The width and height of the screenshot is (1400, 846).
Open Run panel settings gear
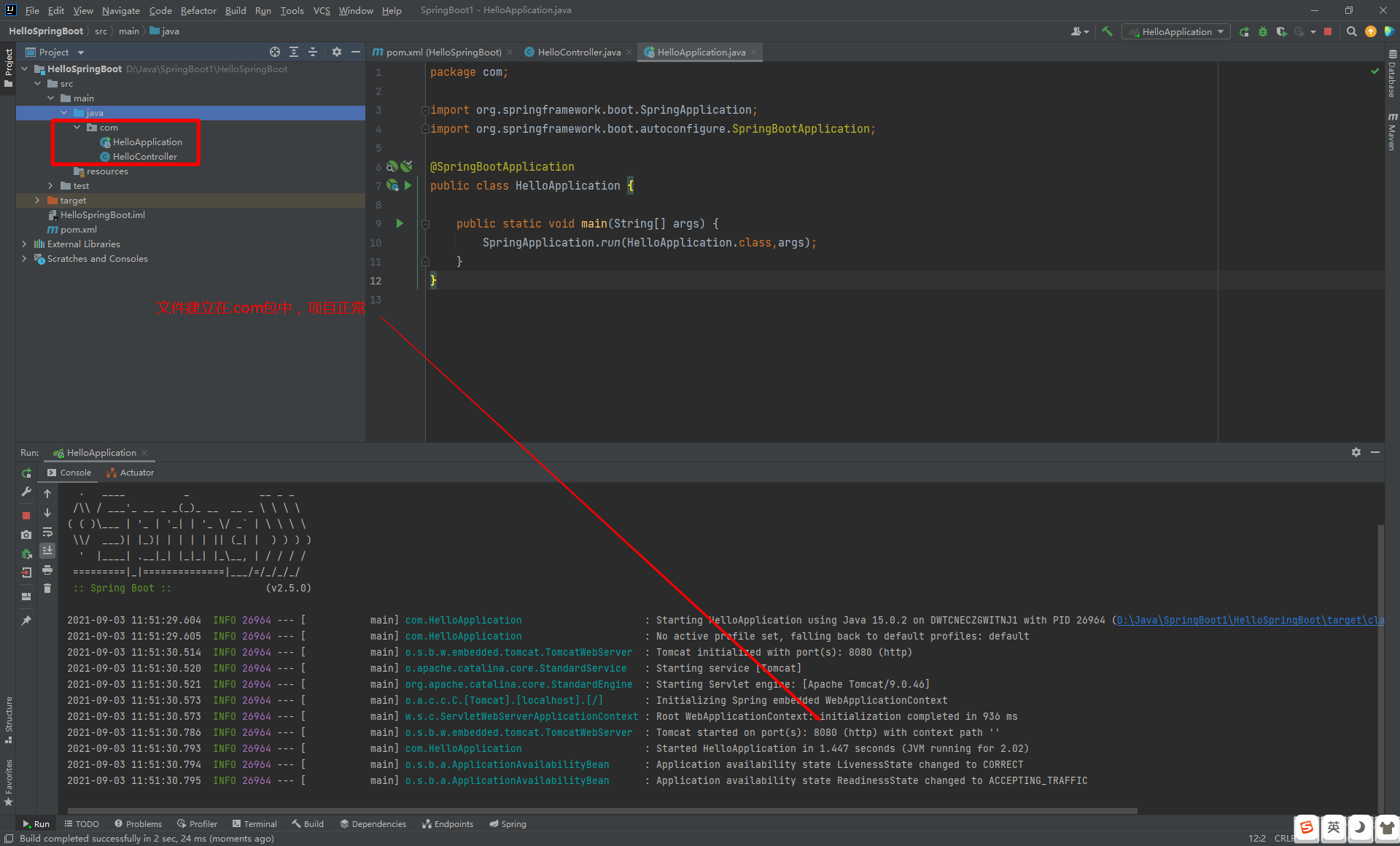pyautogui.click(x=1356, y=452)
